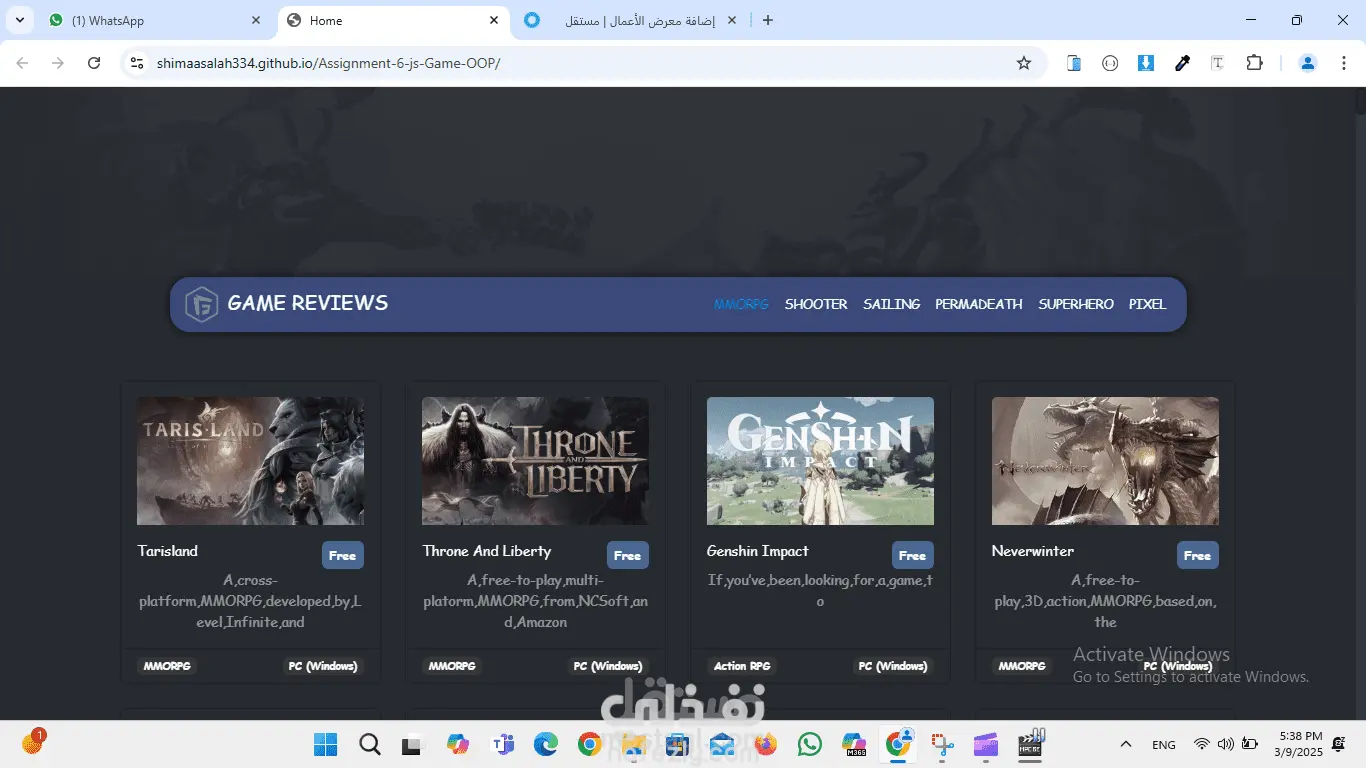Open the Snipping Tool in the taskbar
The width and height of the screenshot is (1366, 768).
942,744
